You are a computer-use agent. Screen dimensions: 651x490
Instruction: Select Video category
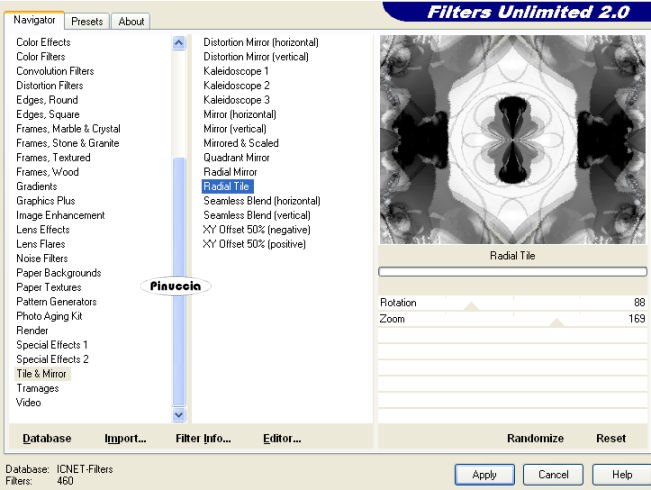[28, 402]
